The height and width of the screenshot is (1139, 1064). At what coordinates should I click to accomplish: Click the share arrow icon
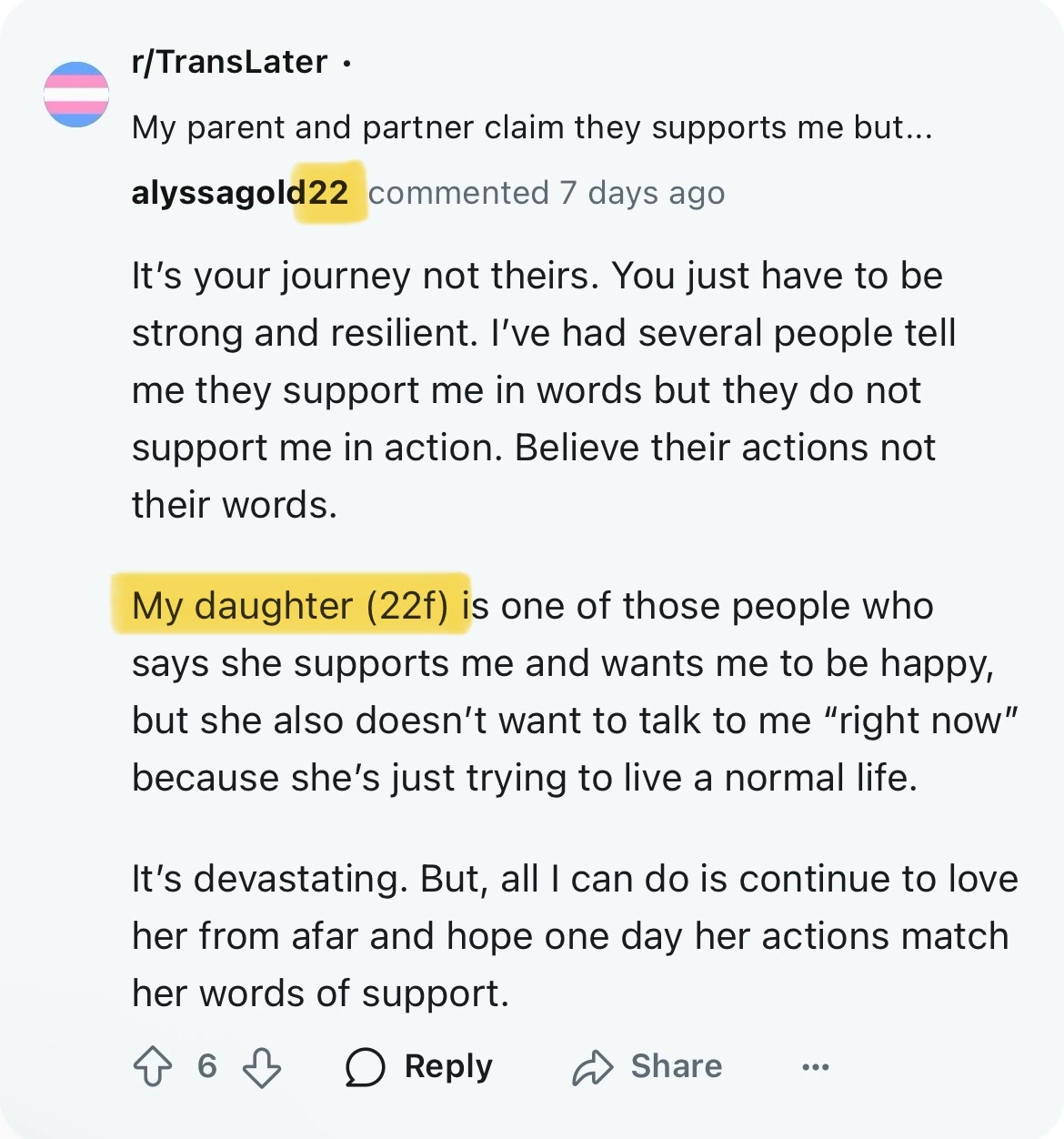[x=593, y=1066]
